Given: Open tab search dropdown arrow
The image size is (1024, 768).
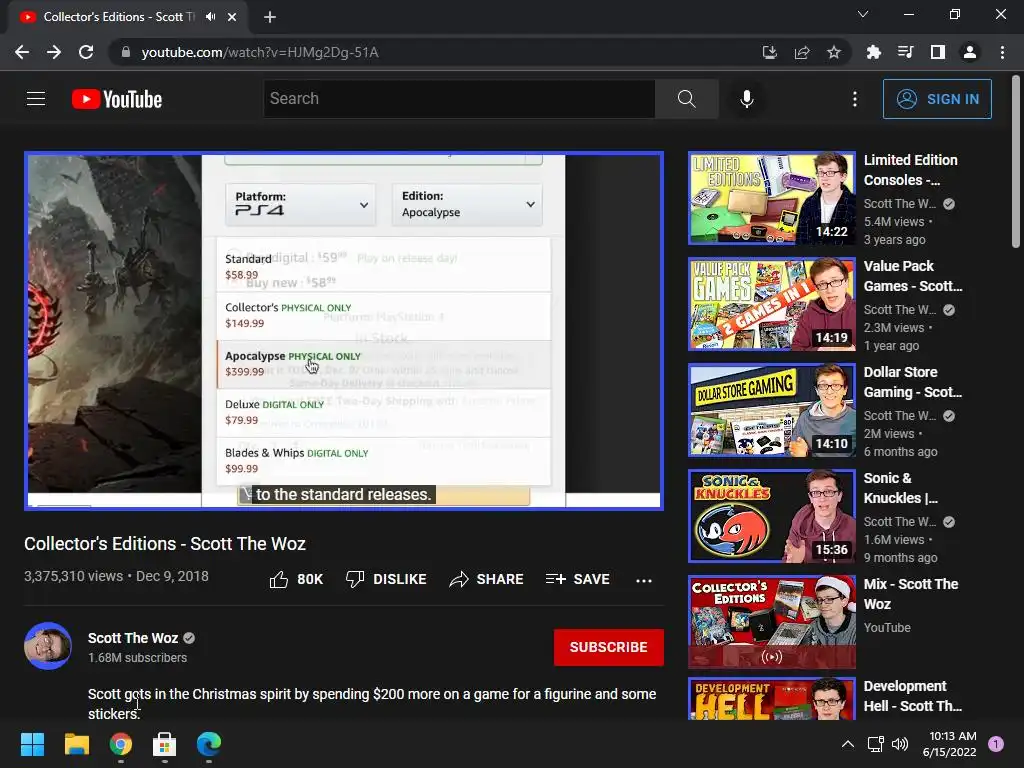Looking at the screenshot, I should click(x=863, y=14).
